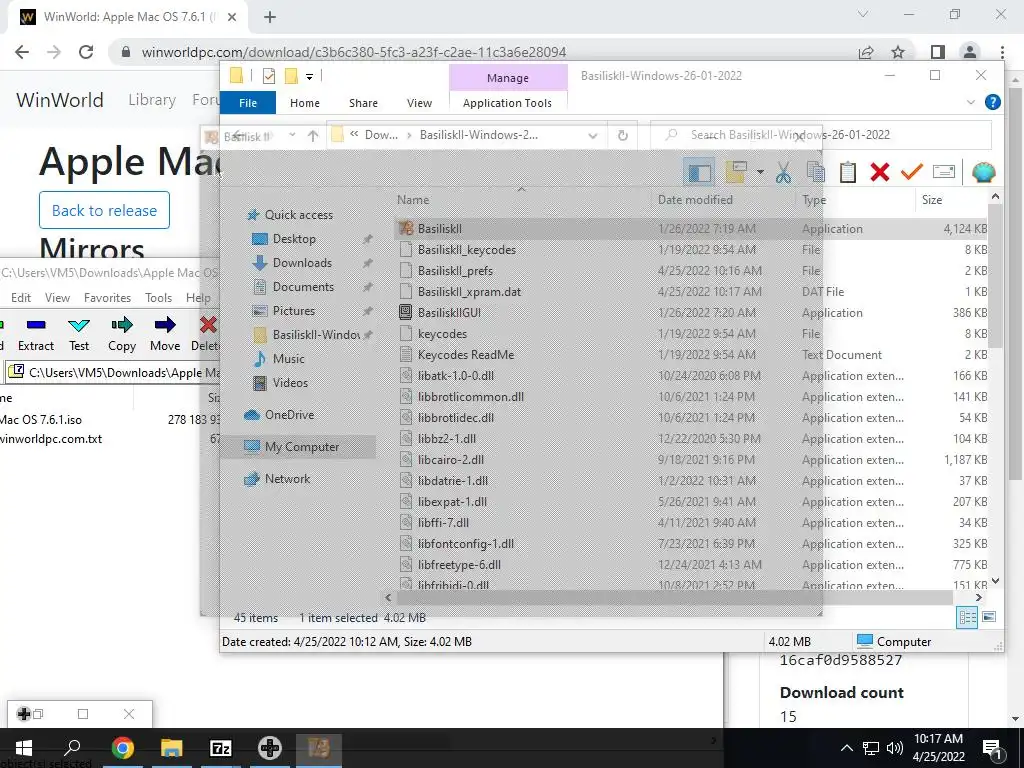Open the Home ribbon tab
The width and height of the screenshot is (1024, 768).
[x=305, y=103]
